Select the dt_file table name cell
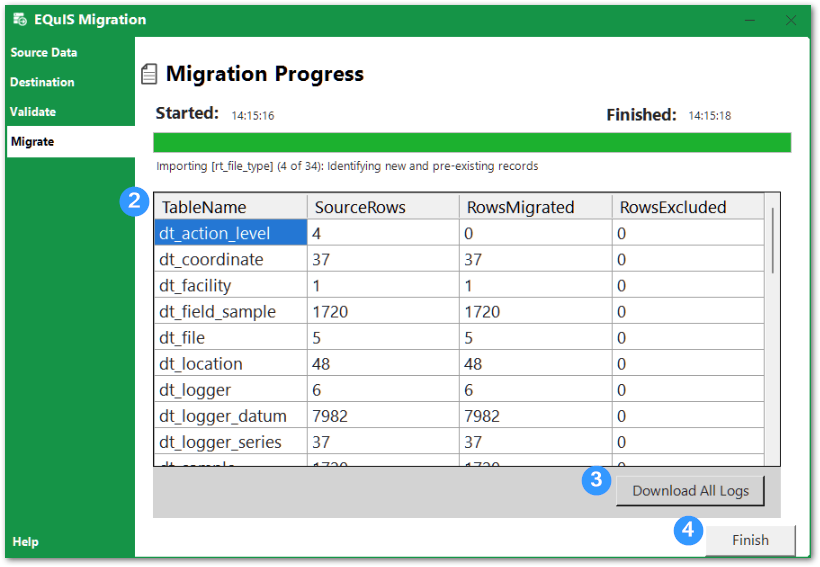This screenshot has height=567, width=820. [x=231, y=337]
